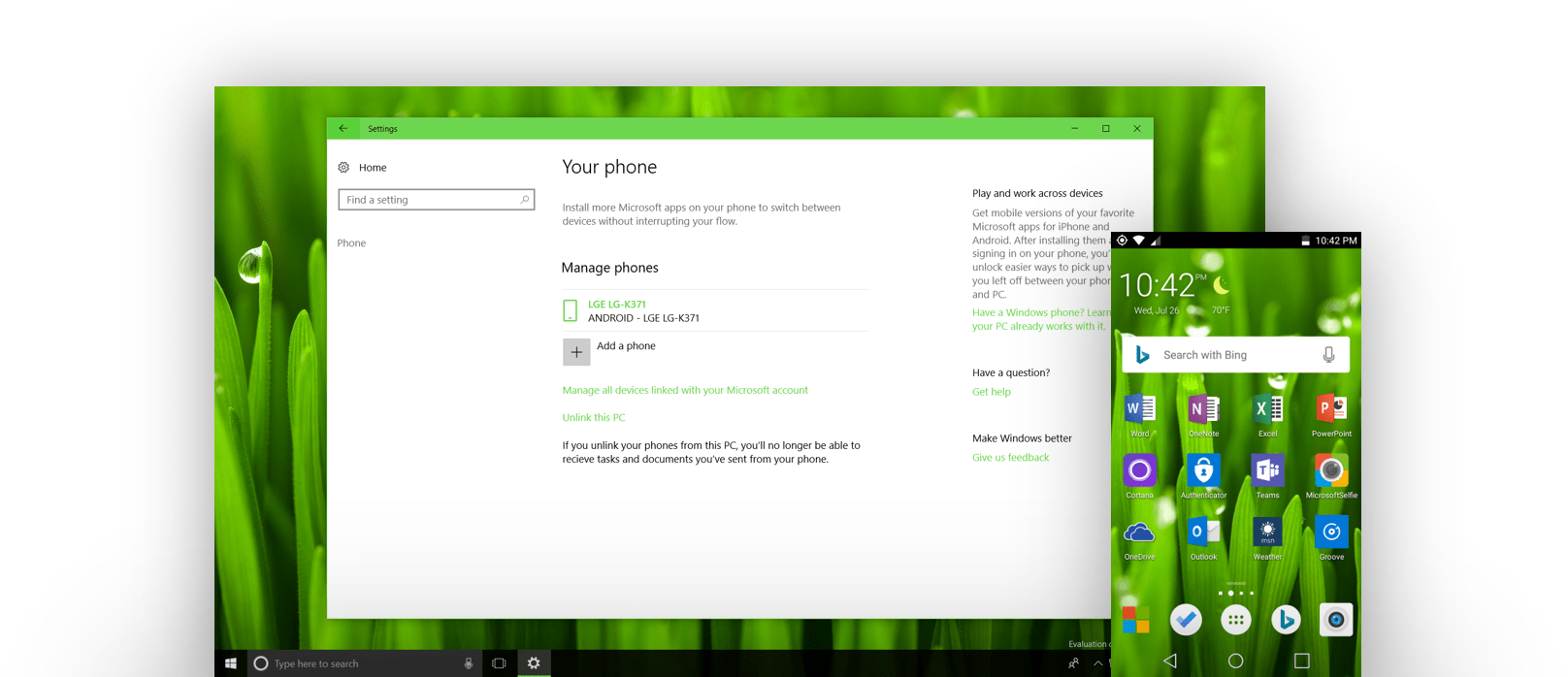Click the Bing logo in phone search bar
The height and width of the screenshot is (677, 1568).
pyautogui.click(x=1143, y=355)
